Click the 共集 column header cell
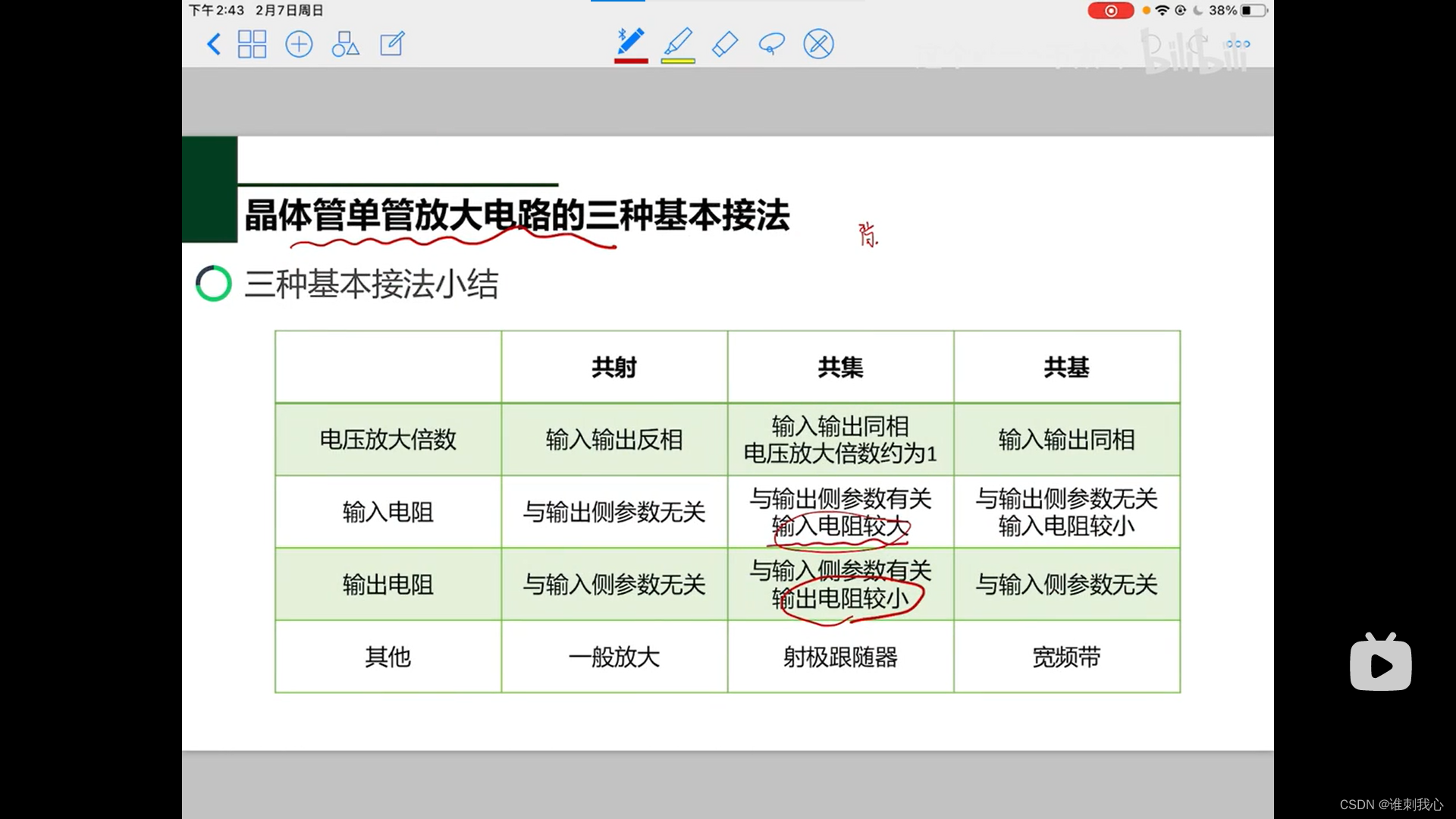The width and height of the screenshot is (1456, 819). click(840, 367)
